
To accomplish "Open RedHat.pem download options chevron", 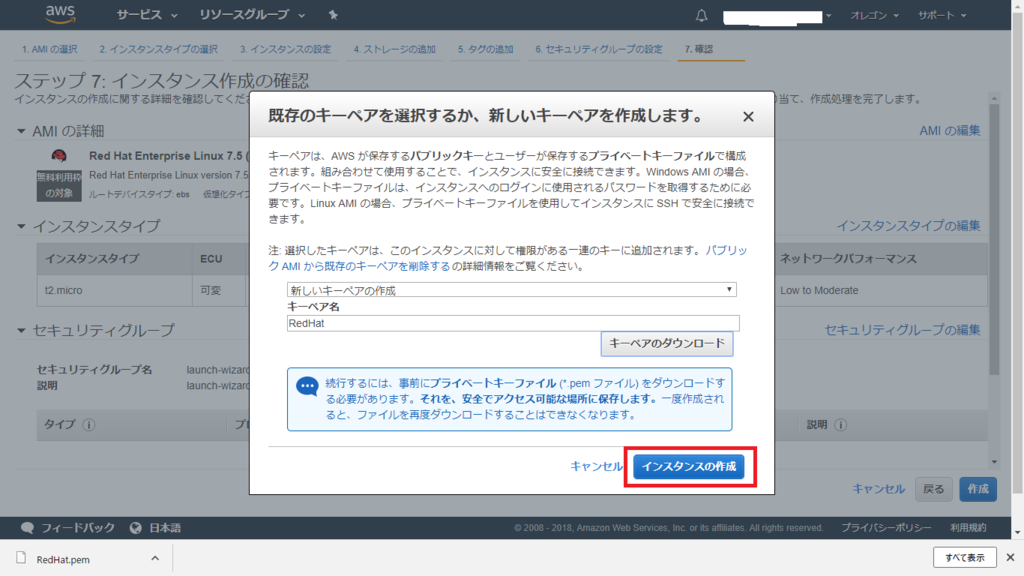I will pos(154,557).
